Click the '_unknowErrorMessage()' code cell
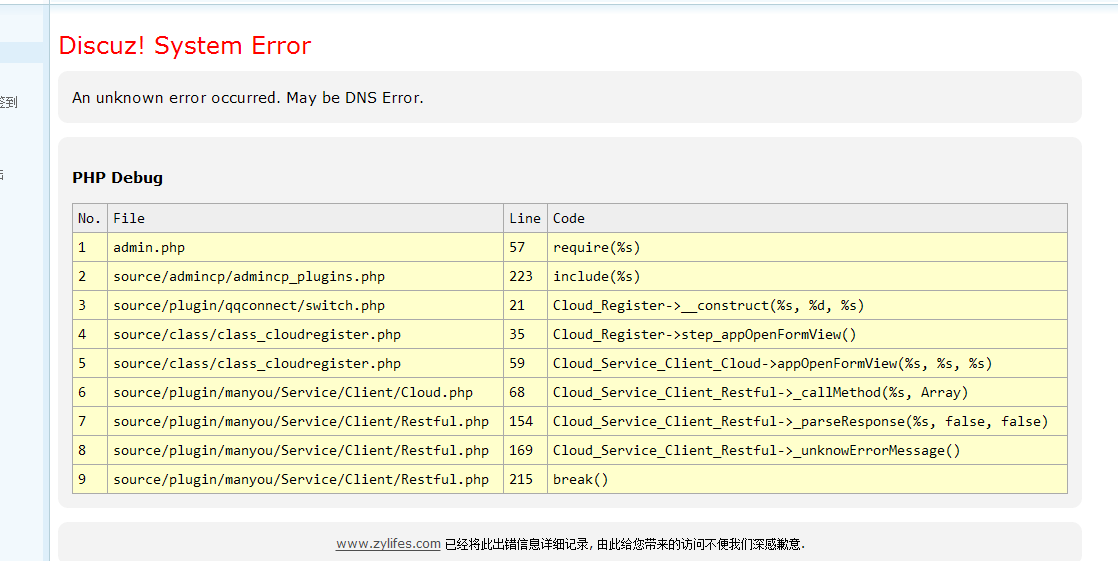The width and height of the screenshot is (1118, 561). coord(807,451)
